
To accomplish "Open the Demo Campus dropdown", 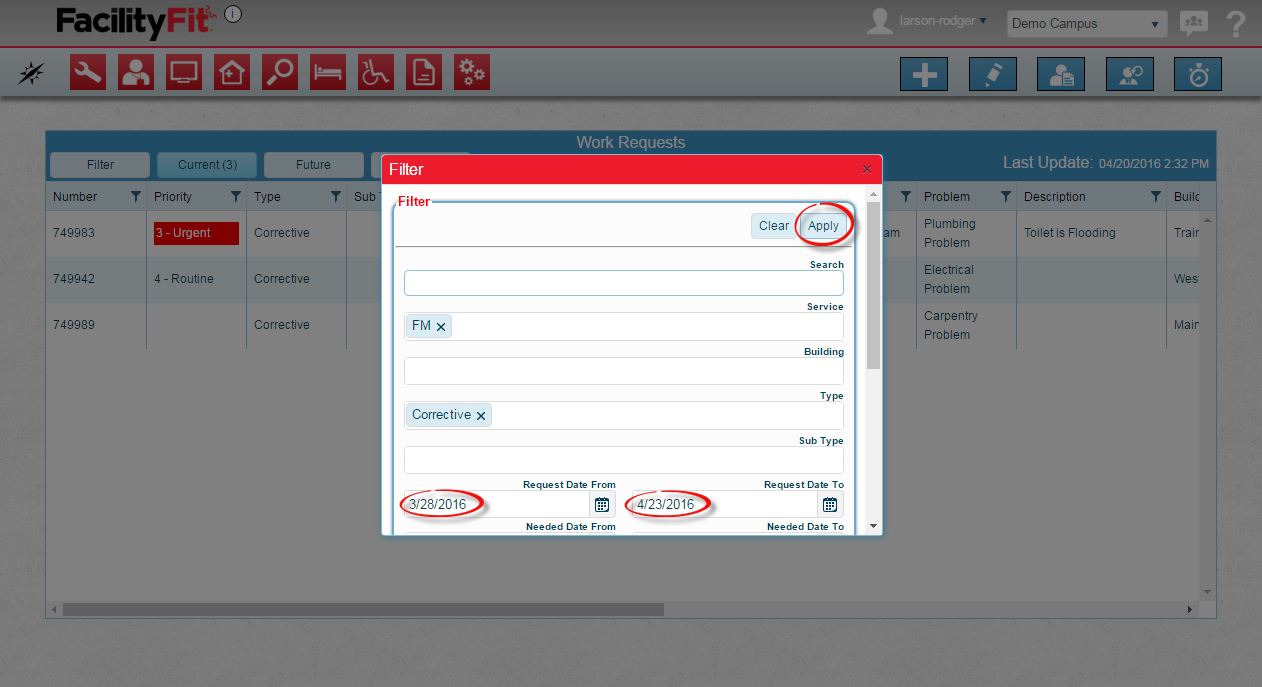I will tap(1086, 24).
